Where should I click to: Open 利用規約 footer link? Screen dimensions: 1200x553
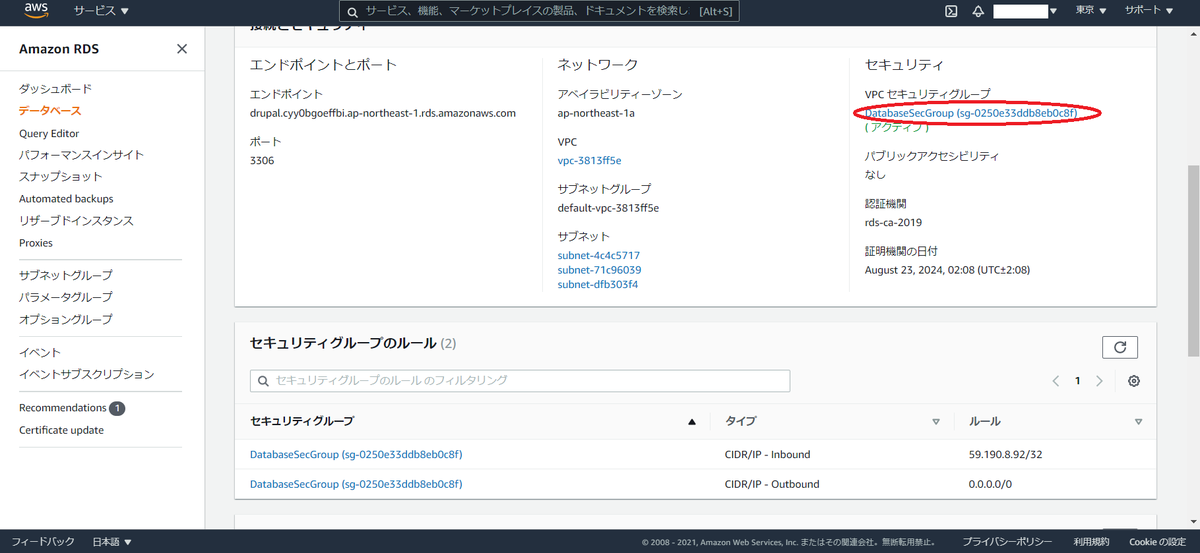(1093, 541)
